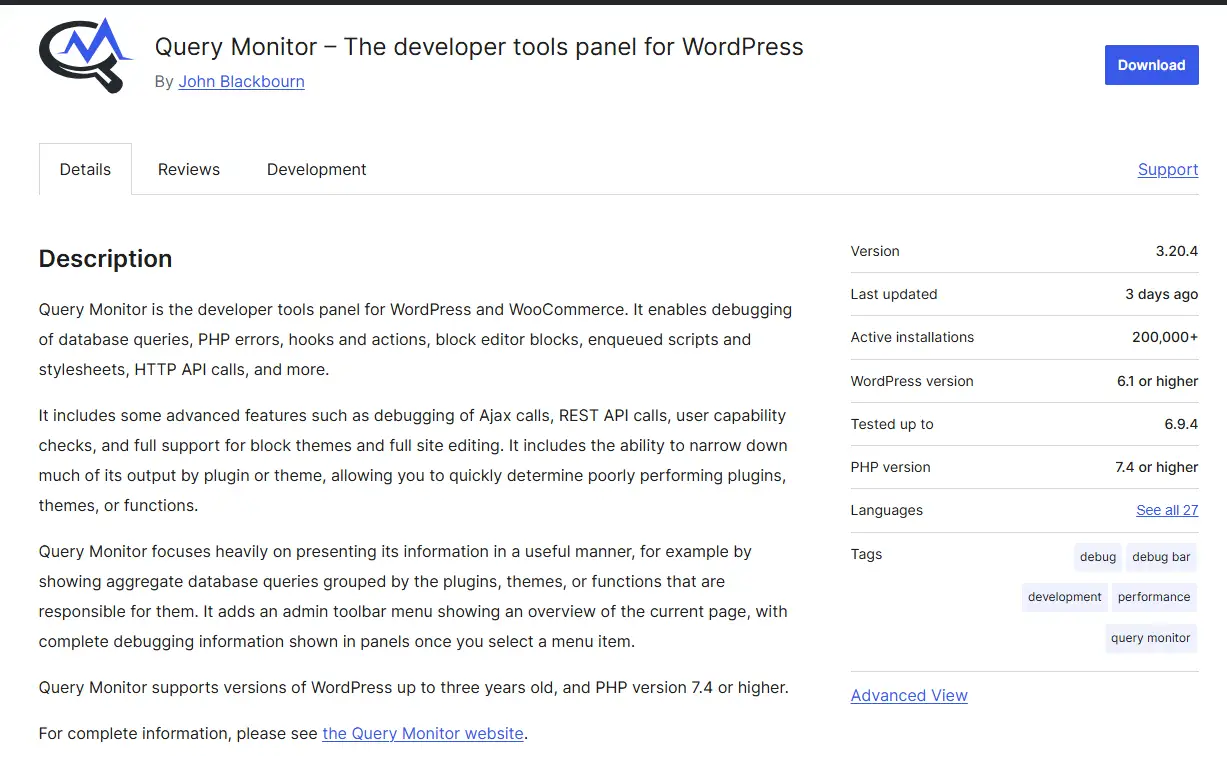
Task: Switch to the Reviews tab
Action: point(189,169)
